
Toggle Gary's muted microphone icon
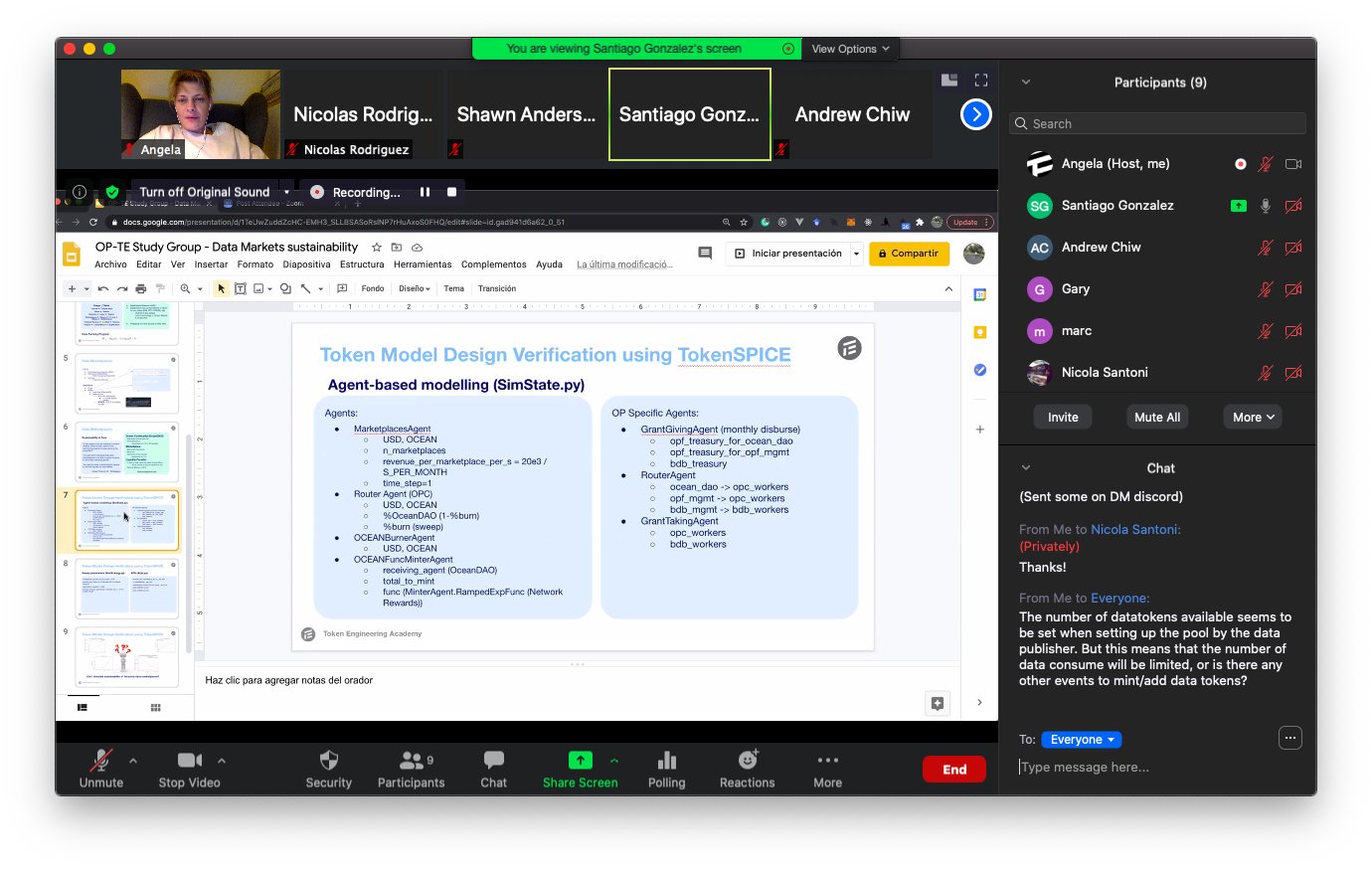1266,289
